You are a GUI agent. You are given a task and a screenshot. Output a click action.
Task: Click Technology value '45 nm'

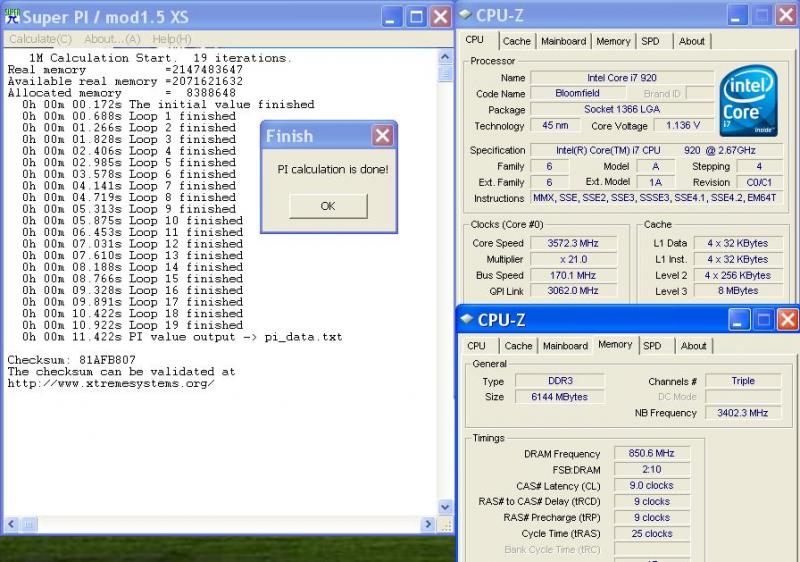click(x=555, y=125)
